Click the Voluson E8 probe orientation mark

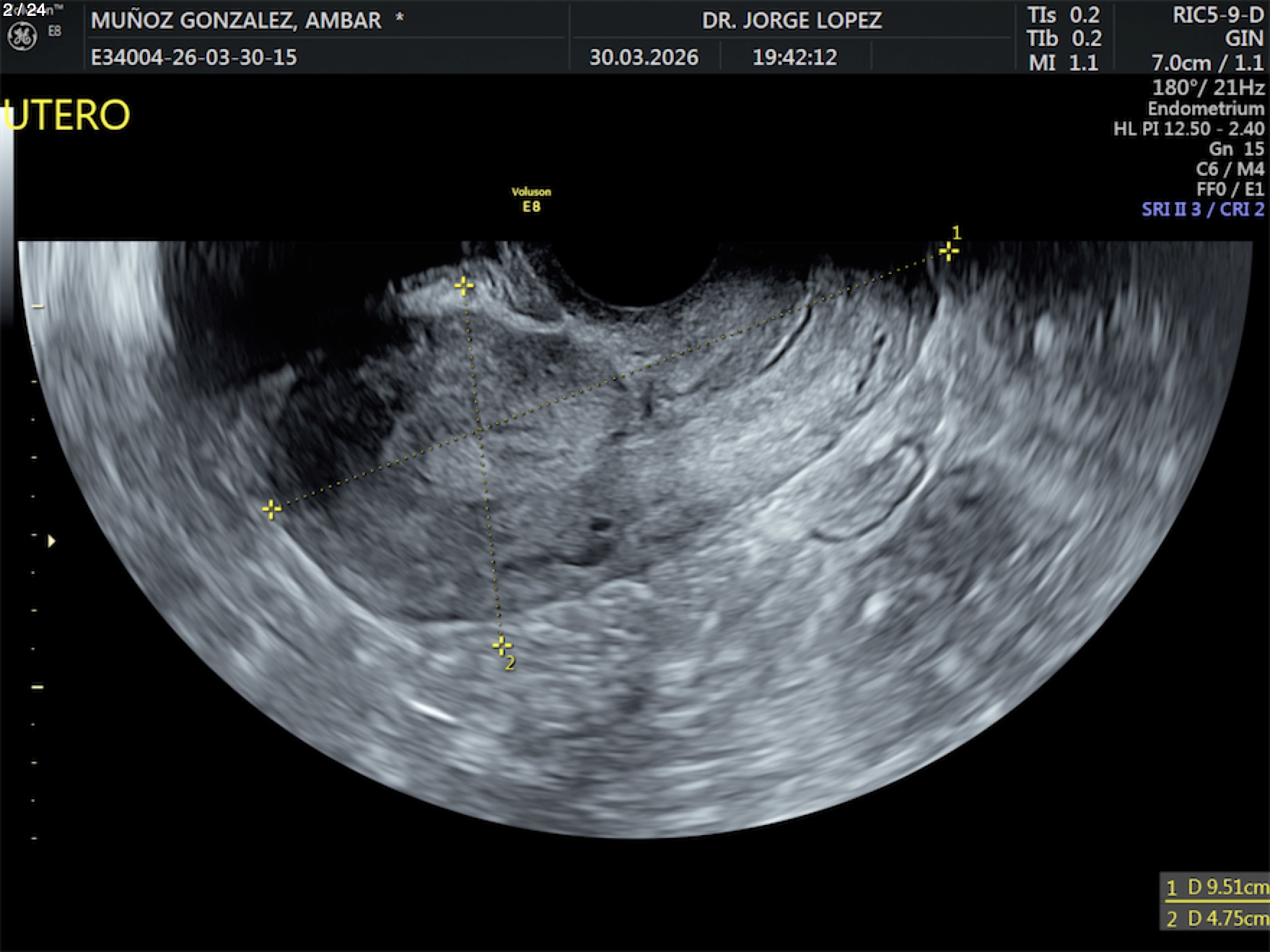pyautogui.click(x=531, y=200)
